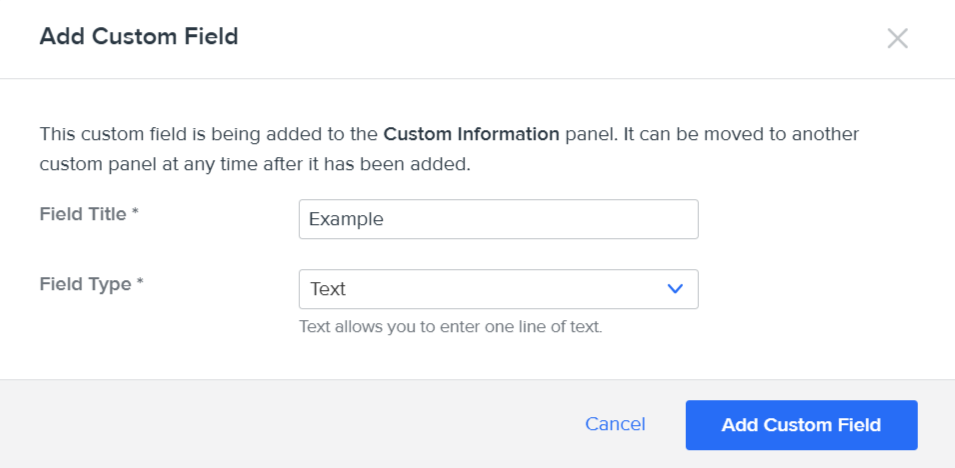955x468 pixels.
Task: Click the "Field Type" label
Action: tap(85, 284)
